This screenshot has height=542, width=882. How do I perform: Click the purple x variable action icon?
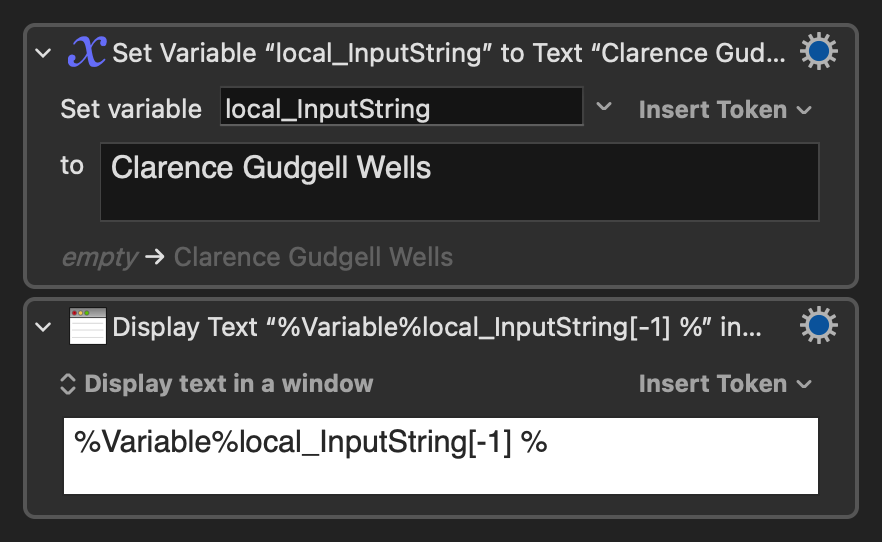click(x=87, y=52)
